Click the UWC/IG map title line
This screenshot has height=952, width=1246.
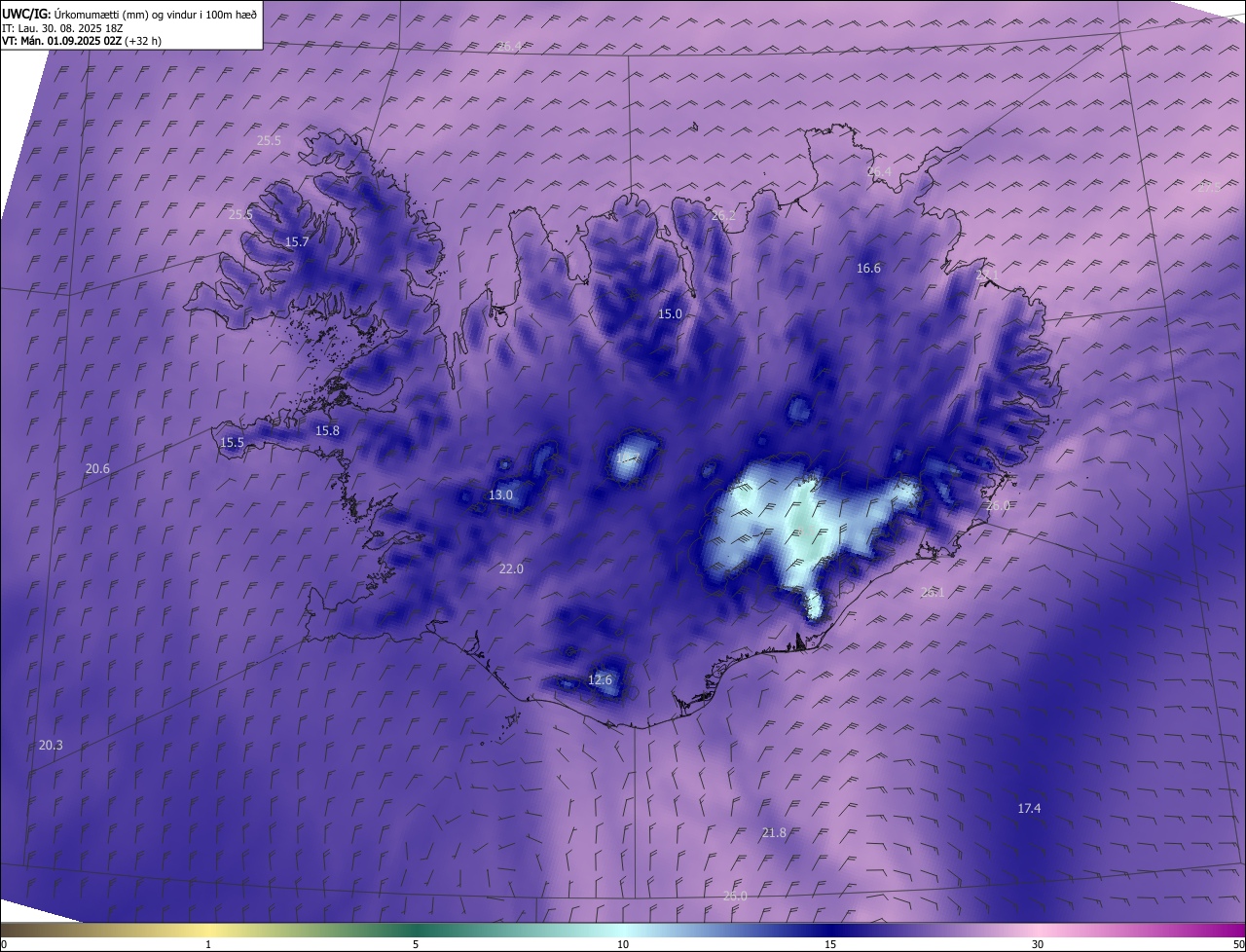[129, 14]
